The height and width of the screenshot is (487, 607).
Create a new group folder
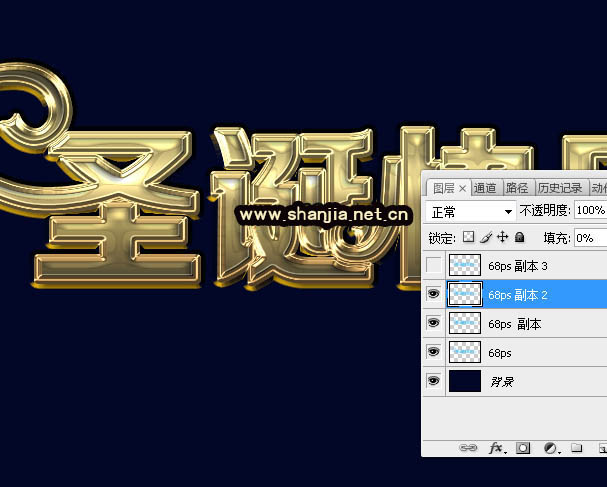coord(576,448)
